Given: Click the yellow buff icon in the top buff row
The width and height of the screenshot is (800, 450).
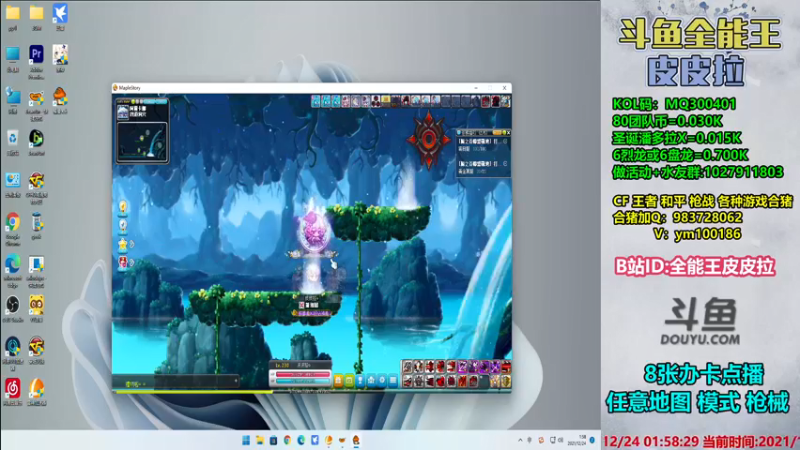Looking at the screenshot, I should (386, 101).
